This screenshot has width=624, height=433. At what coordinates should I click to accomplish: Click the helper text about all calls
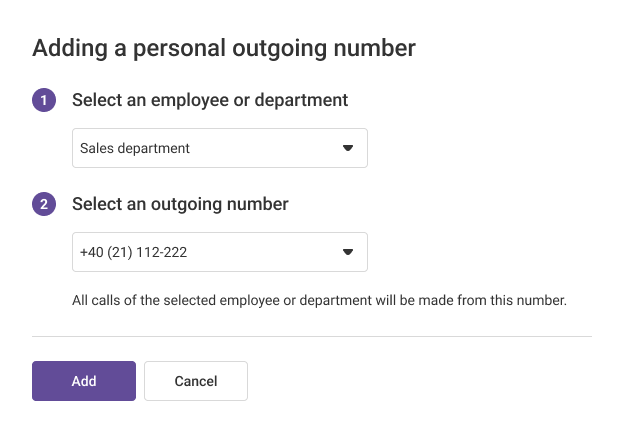pyautogui.click(x=320, y=299)
